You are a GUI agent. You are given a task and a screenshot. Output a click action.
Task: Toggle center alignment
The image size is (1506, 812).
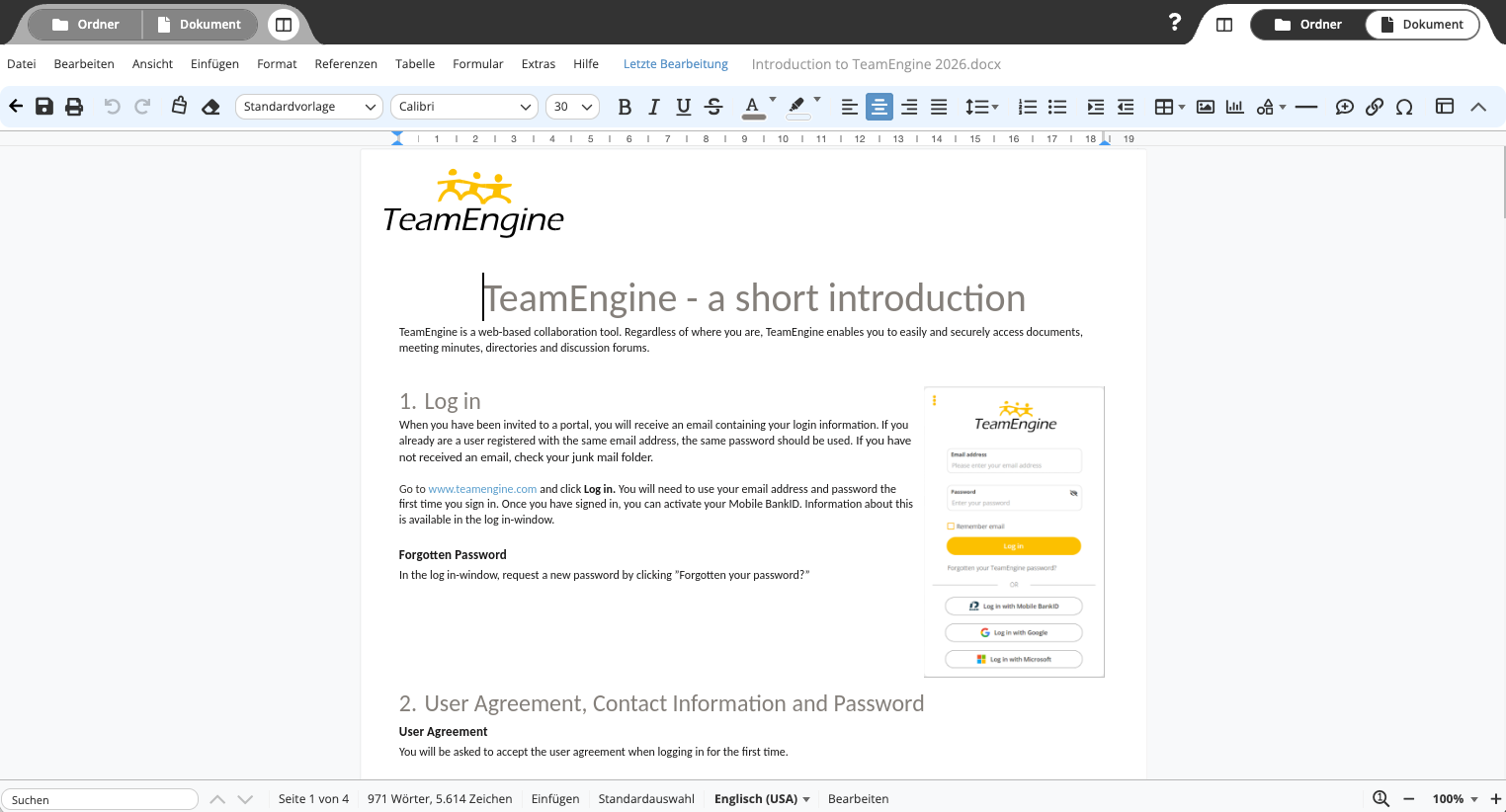click(878, 107)
